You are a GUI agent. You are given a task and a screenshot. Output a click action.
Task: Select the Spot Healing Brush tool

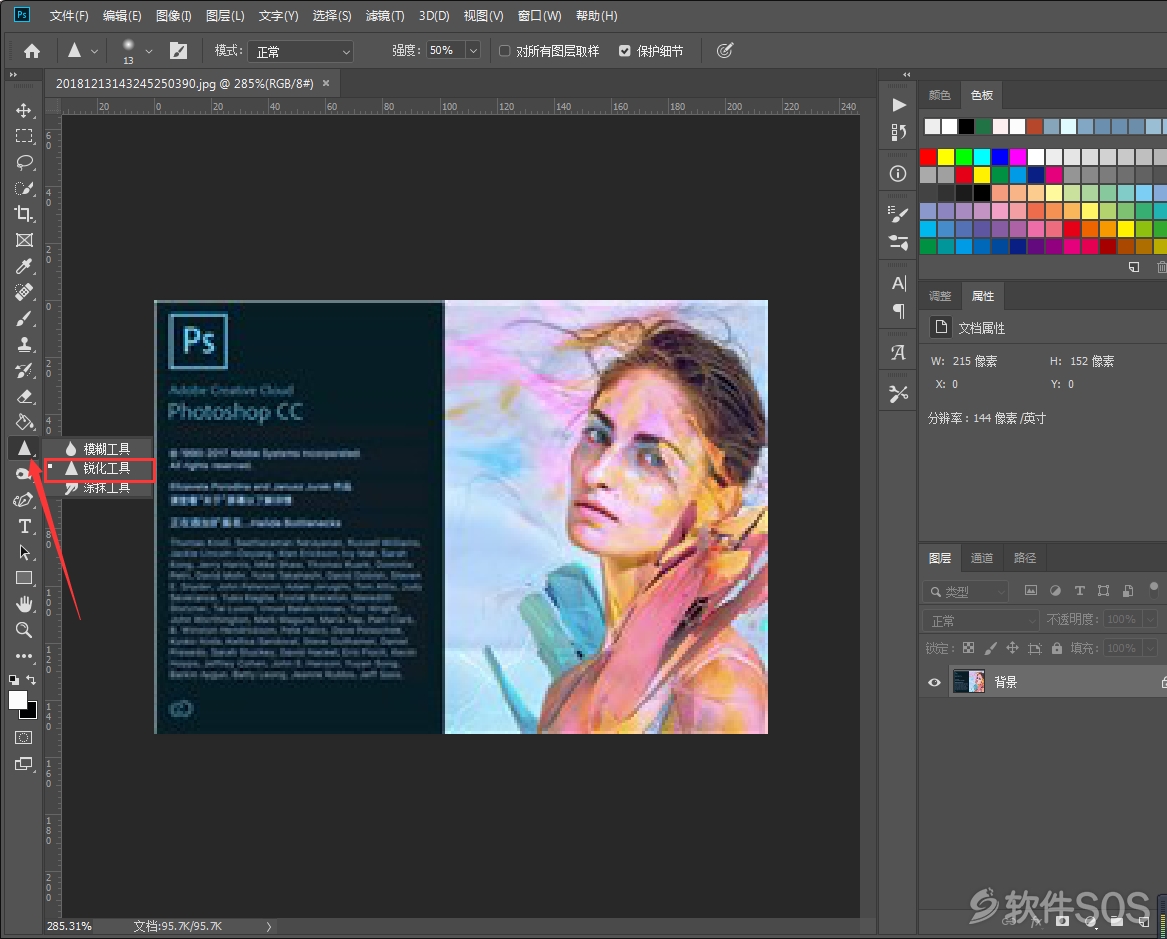[24, 292]
